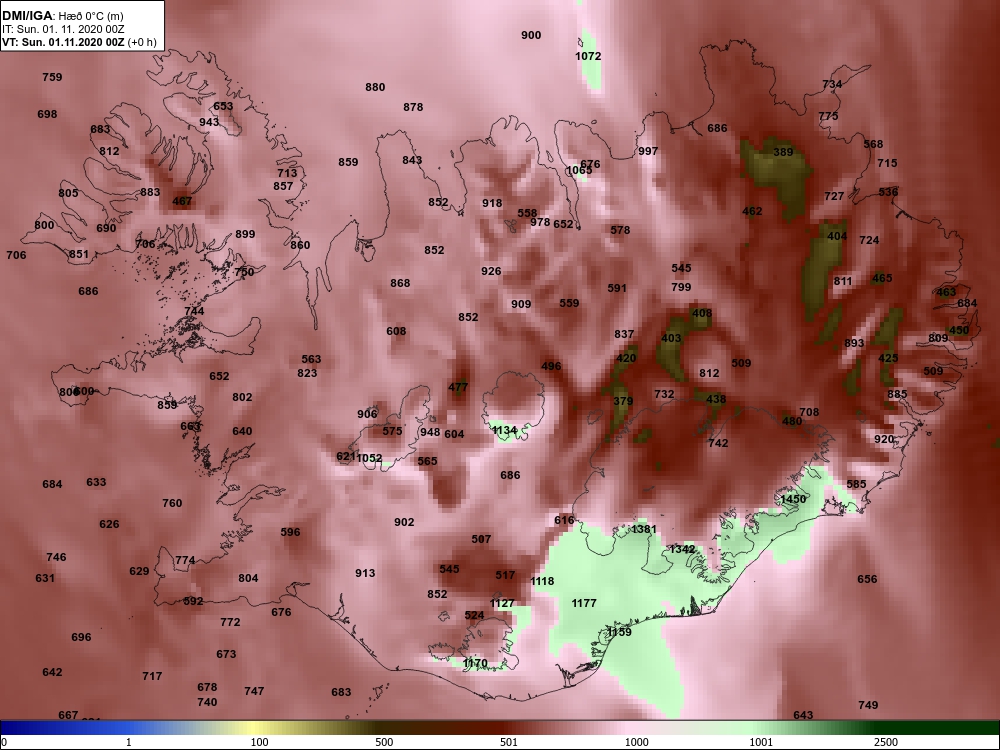Click the 100 label on the color scale
The image size is (1000, 750).
259,742
